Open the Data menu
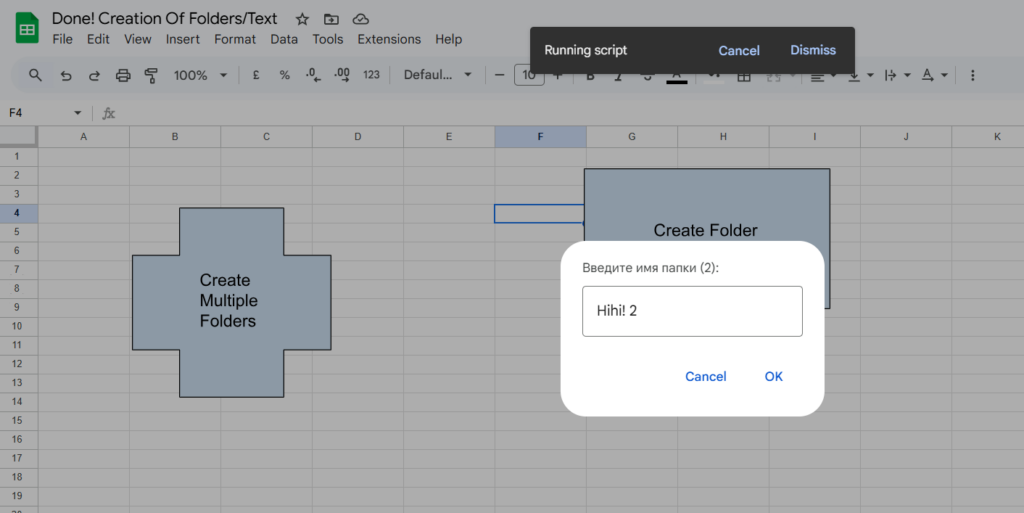Image resolution: width=1024 pixels, height=513 pixels. click(284, 39)
